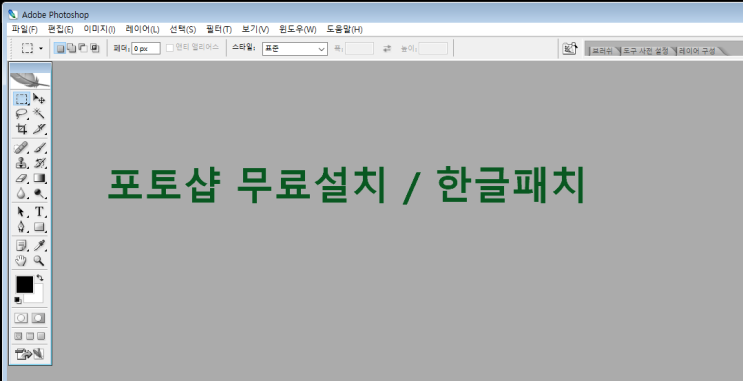Viewport: 743px width, 381px height.
Task: Select the Blur tool
Action: (21, 193)
